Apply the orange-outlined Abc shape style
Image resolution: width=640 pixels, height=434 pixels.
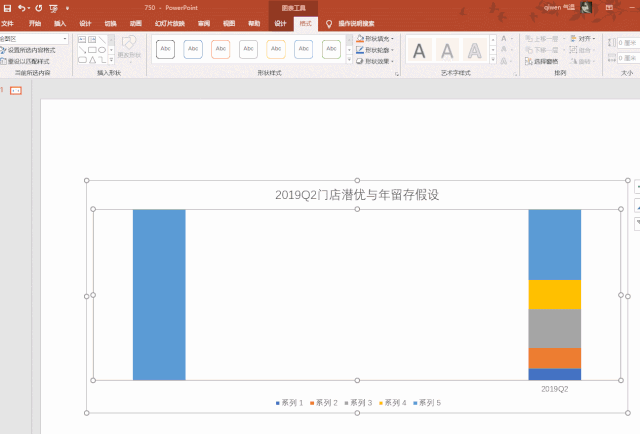pyautogui.click(x=221, y=49)
